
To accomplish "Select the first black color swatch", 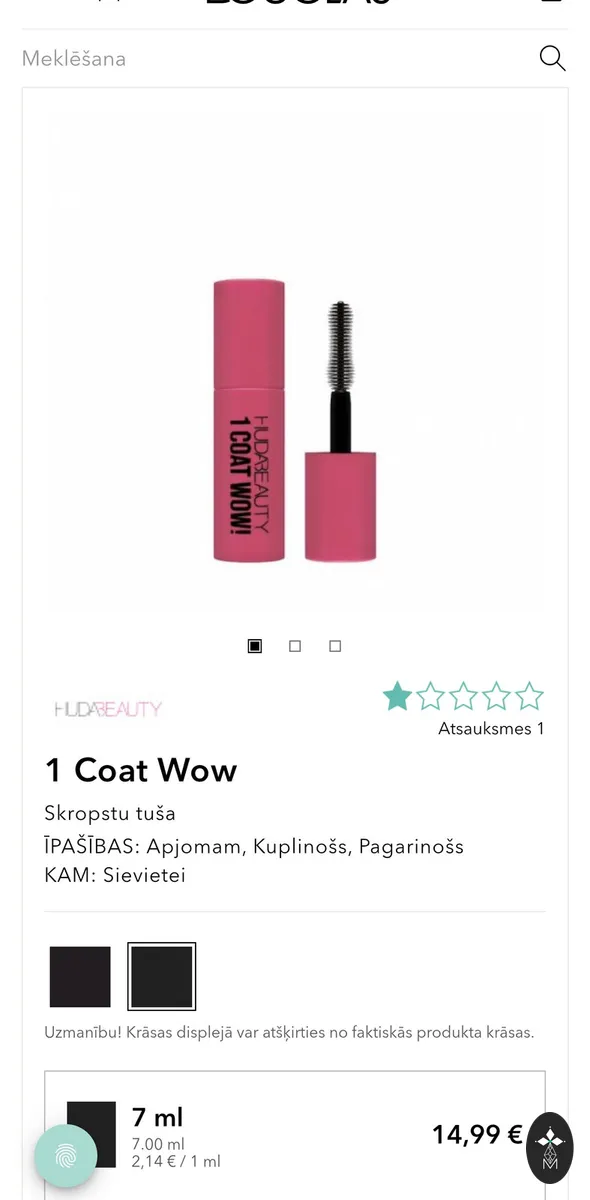I will [80, 977].
